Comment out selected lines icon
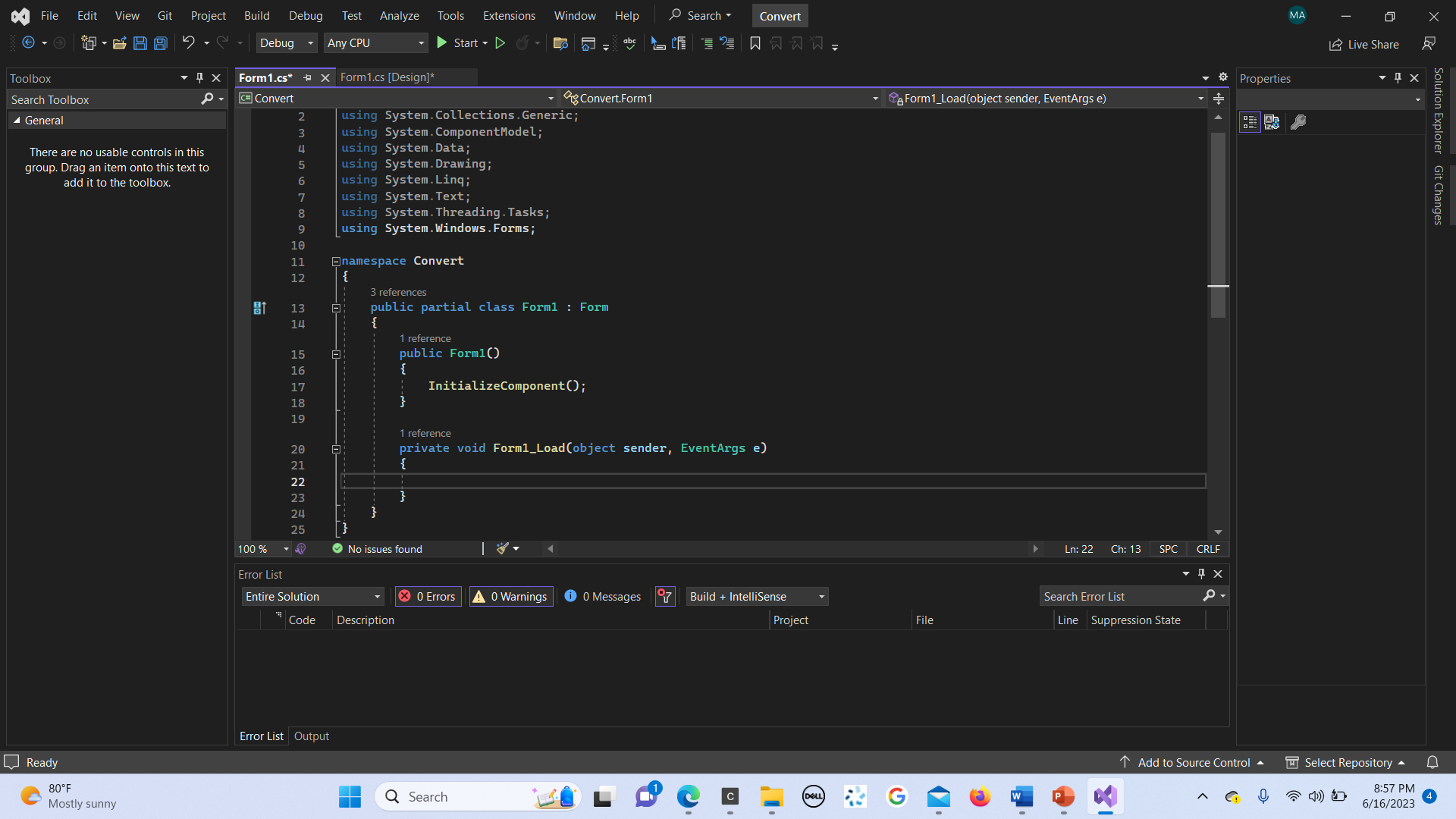The height and width of the screenshot is (819, 1456). click(x=708, y=43)
